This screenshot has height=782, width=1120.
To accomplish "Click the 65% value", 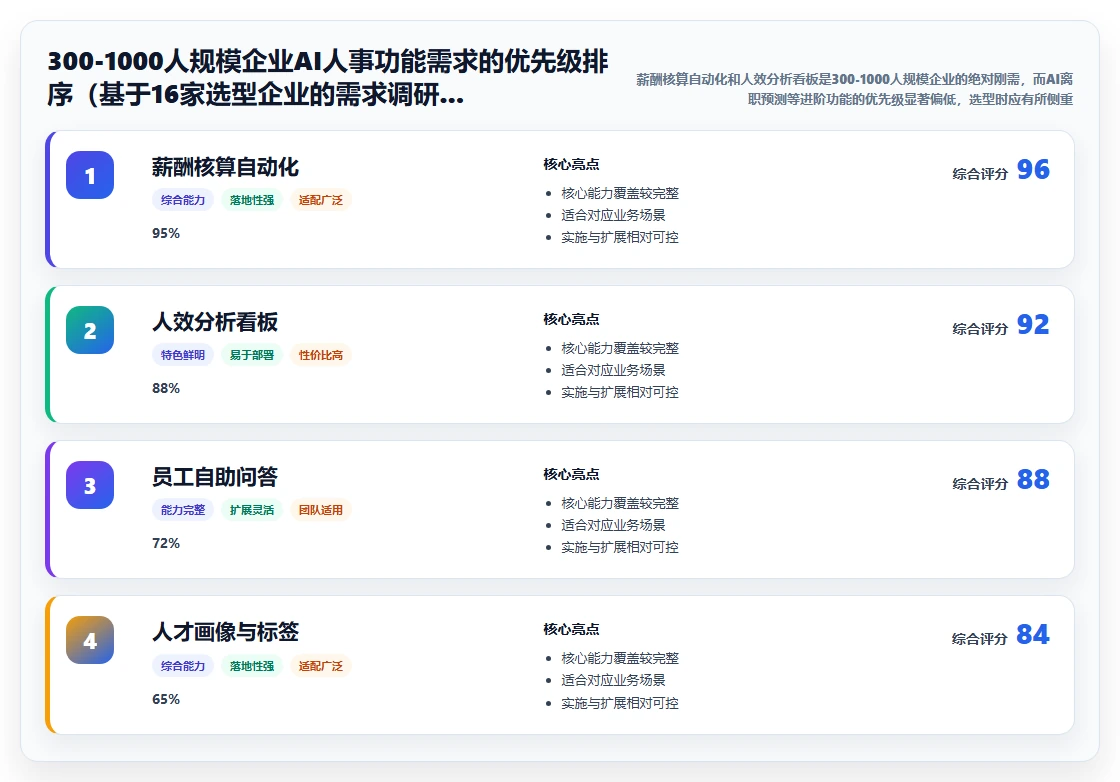I will pyautogui.click(x=166, y=699).
